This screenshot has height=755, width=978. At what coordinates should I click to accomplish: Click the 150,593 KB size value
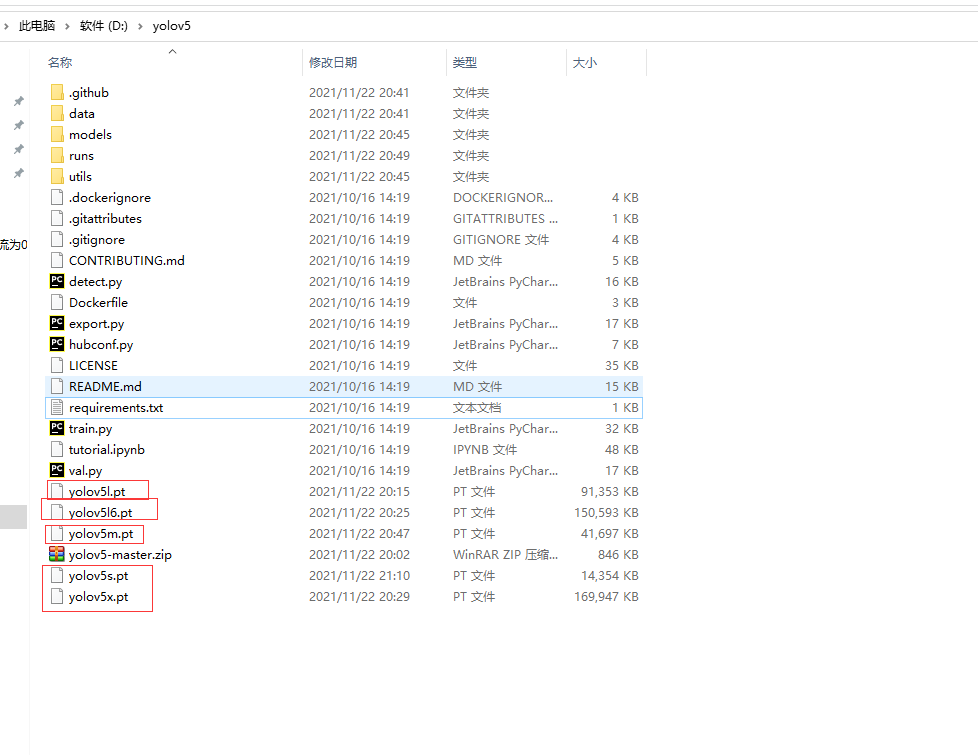coord(606,512)
